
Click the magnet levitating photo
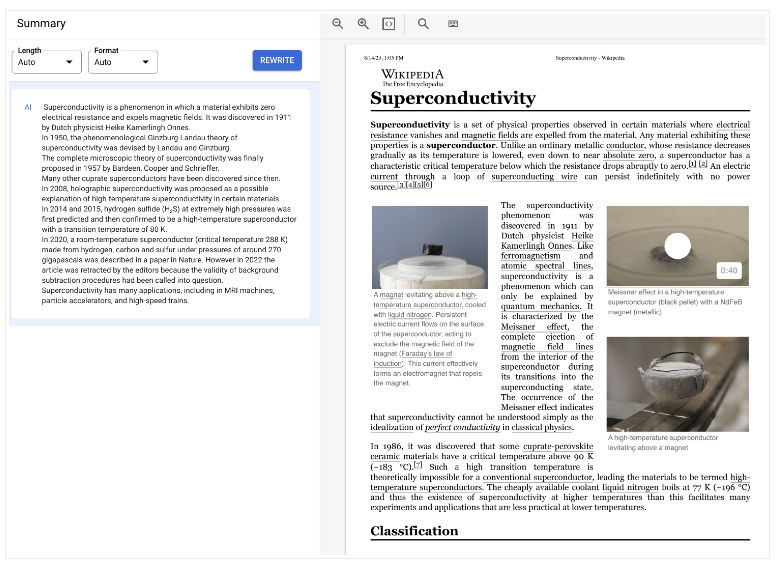(430, 247)
